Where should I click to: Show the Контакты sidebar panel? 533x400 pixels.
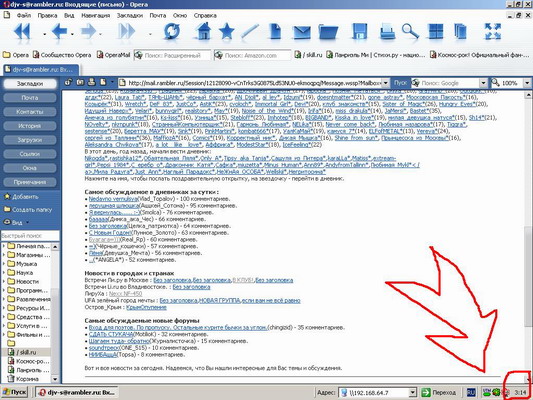(30, 111)
